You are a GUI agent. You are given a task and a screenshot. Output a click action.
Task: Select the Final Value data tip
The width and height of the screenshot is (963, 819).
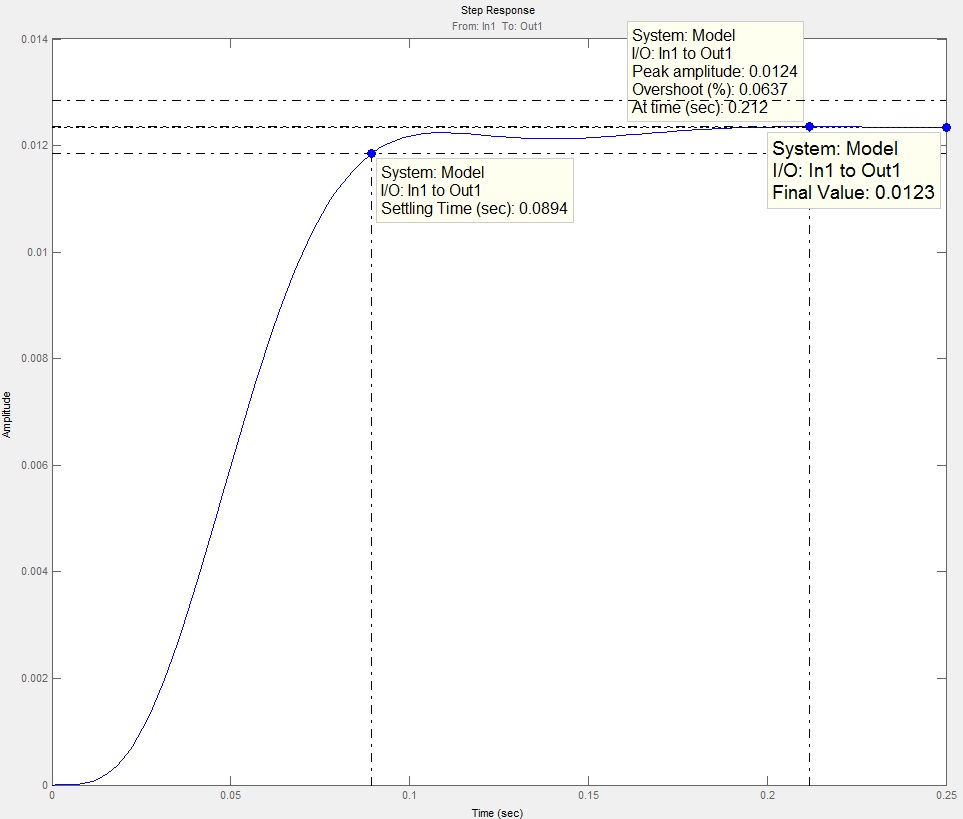tap(854, 171)
